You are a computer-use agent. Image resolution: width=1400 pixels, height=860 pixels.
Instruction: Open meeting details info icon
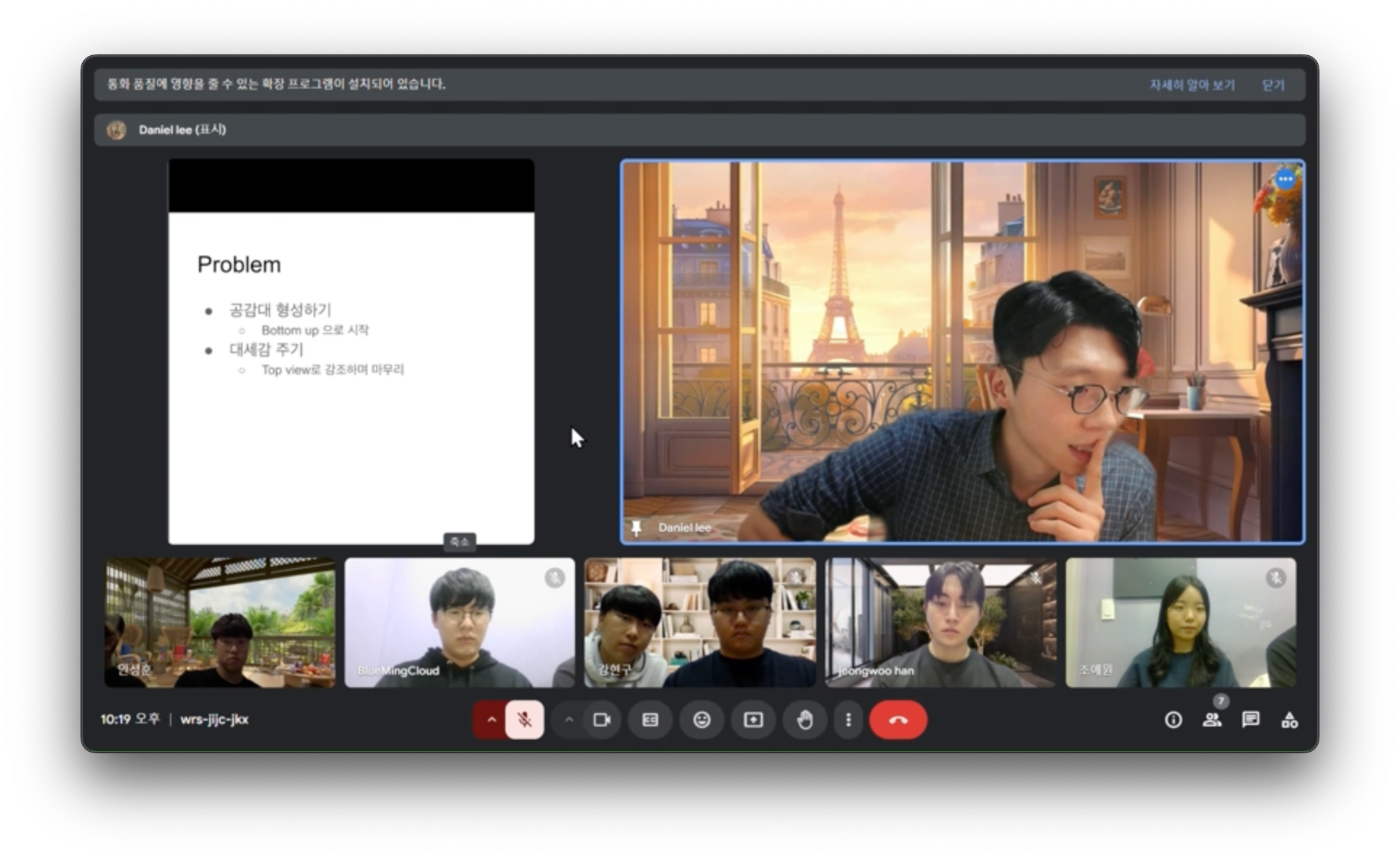(x=1173, y=720)
